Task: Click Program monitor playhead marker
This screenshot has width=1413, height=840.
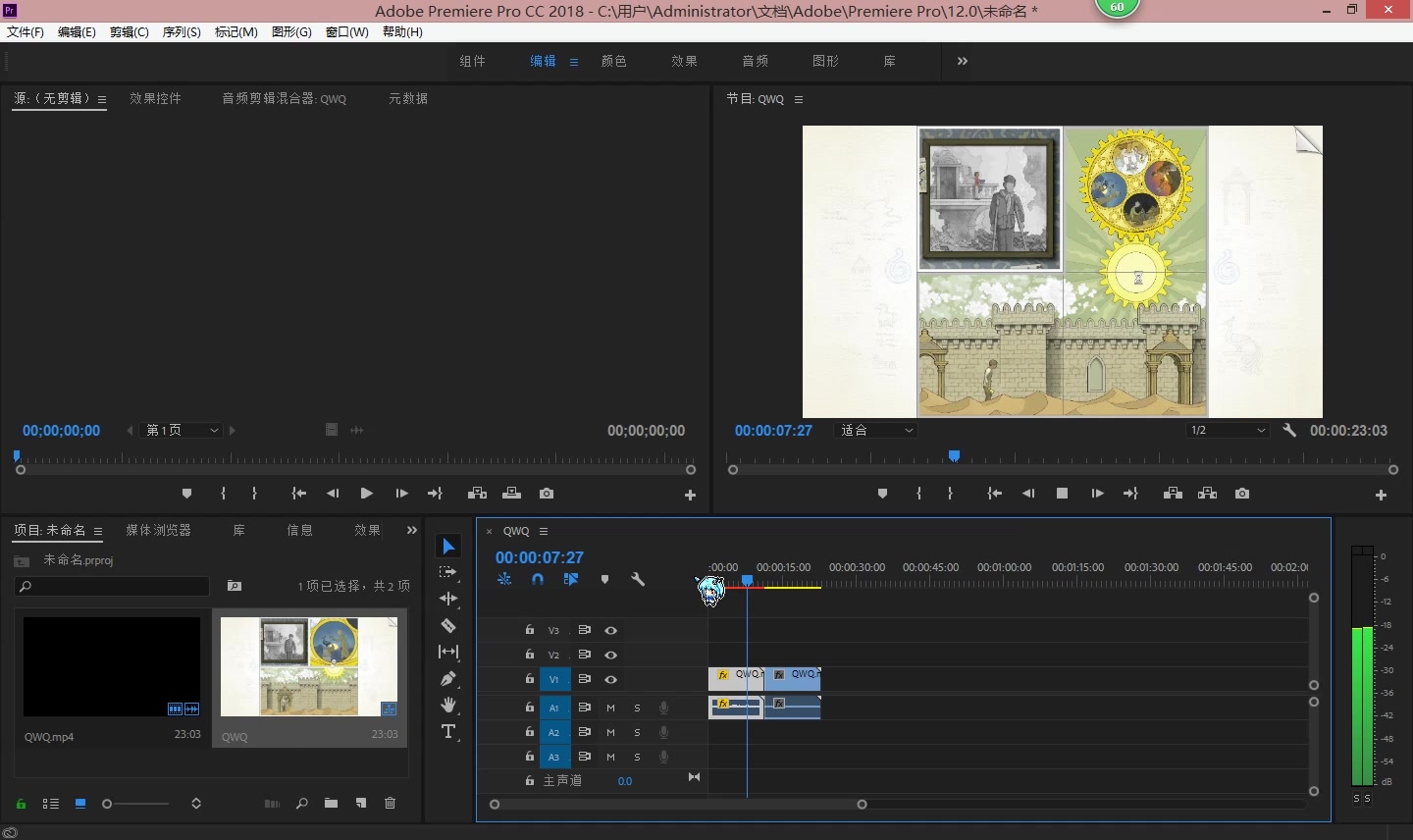Action: (954, 456)
